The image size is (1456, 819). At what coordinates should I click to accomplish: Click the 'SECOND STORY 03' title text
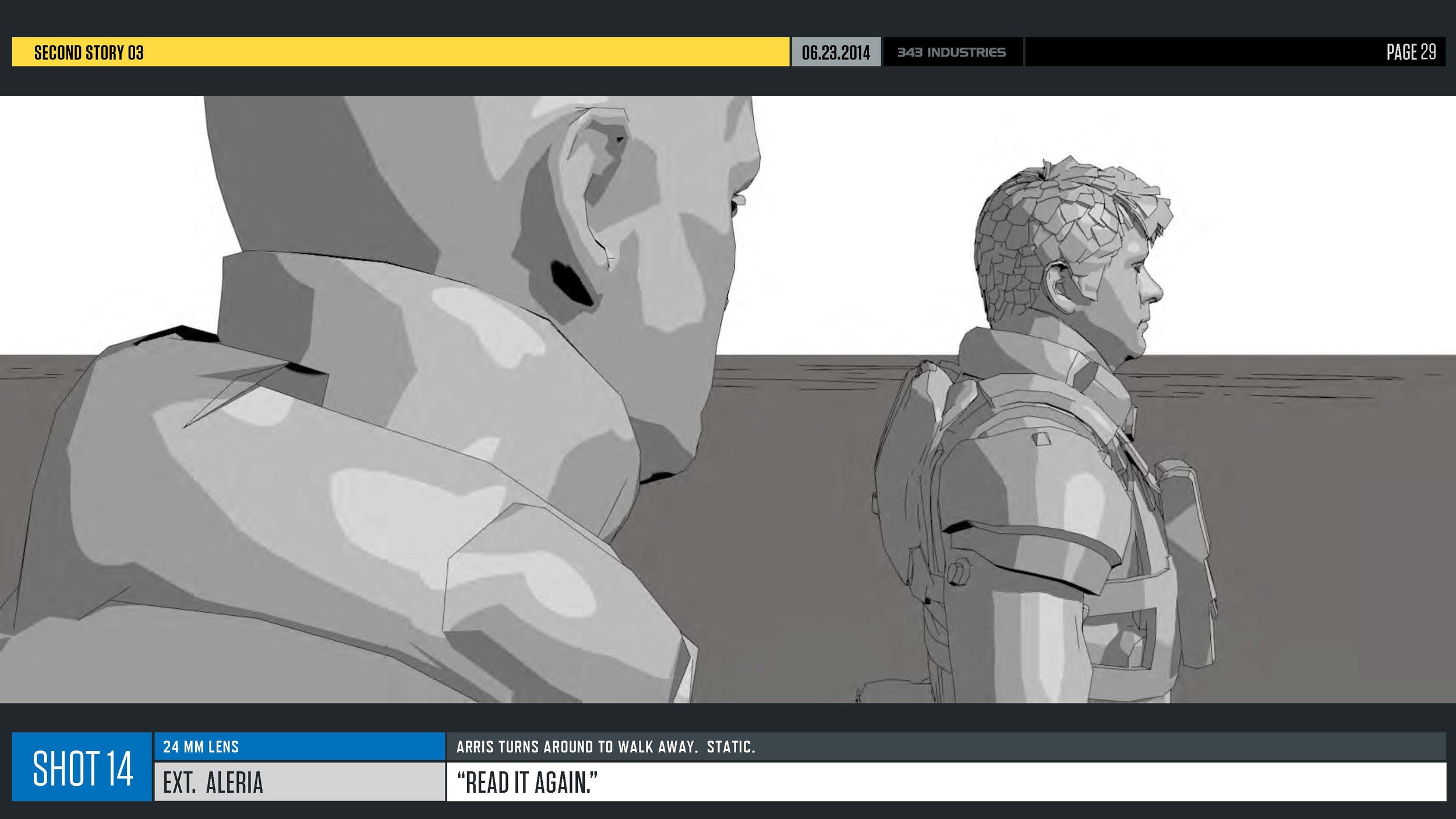click(89, 52)
